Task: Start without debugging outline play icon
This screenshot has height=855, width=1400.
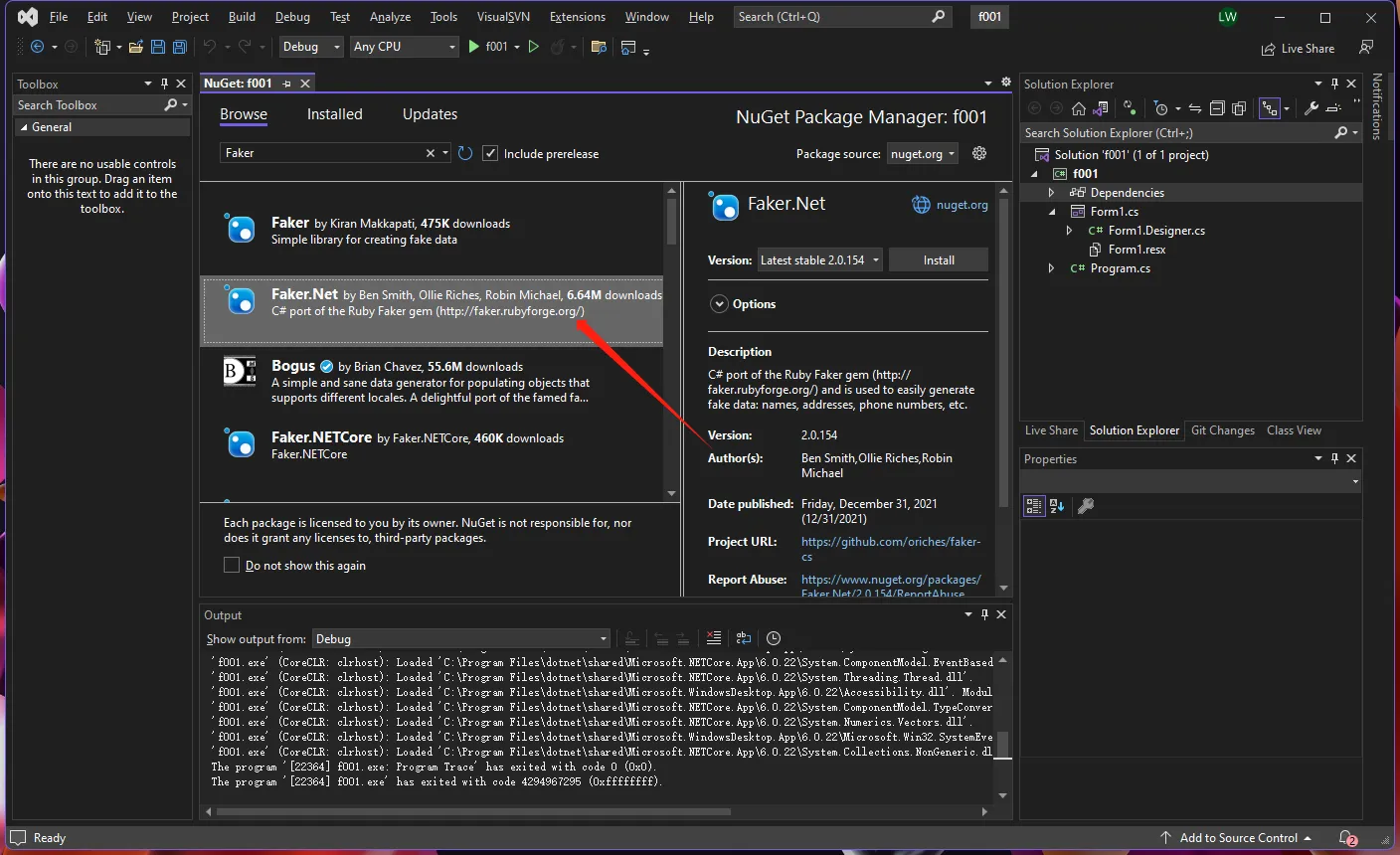Action: tap(534, 47)
